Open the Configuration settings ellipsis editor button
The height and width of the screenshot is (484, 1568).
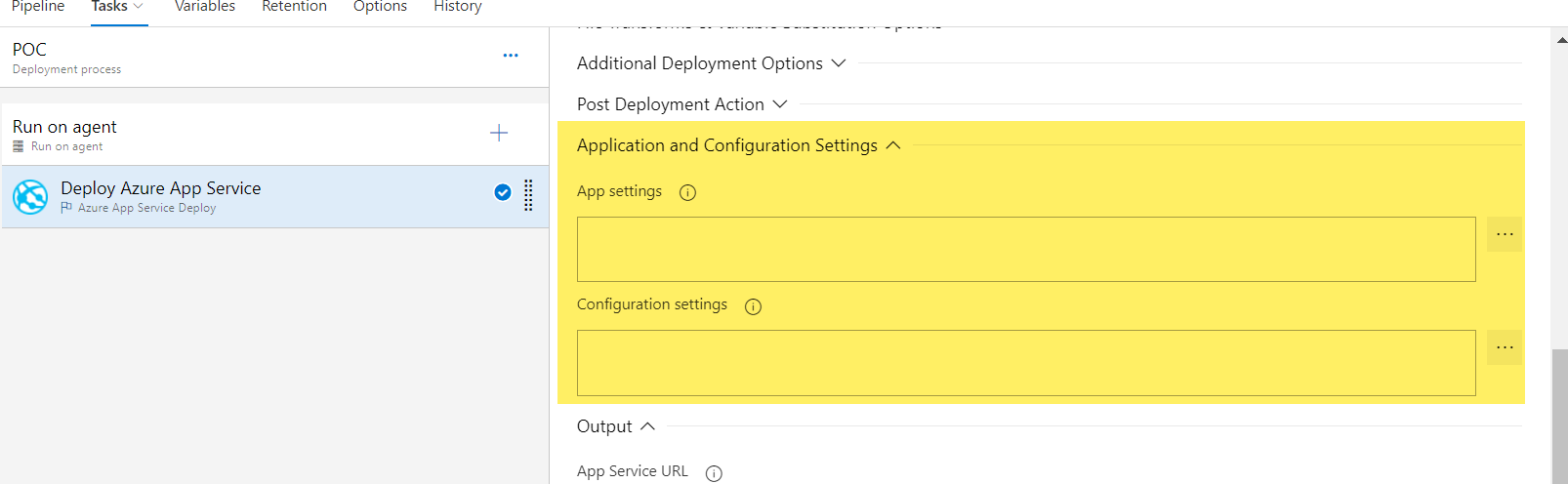tap(1505, 347)
